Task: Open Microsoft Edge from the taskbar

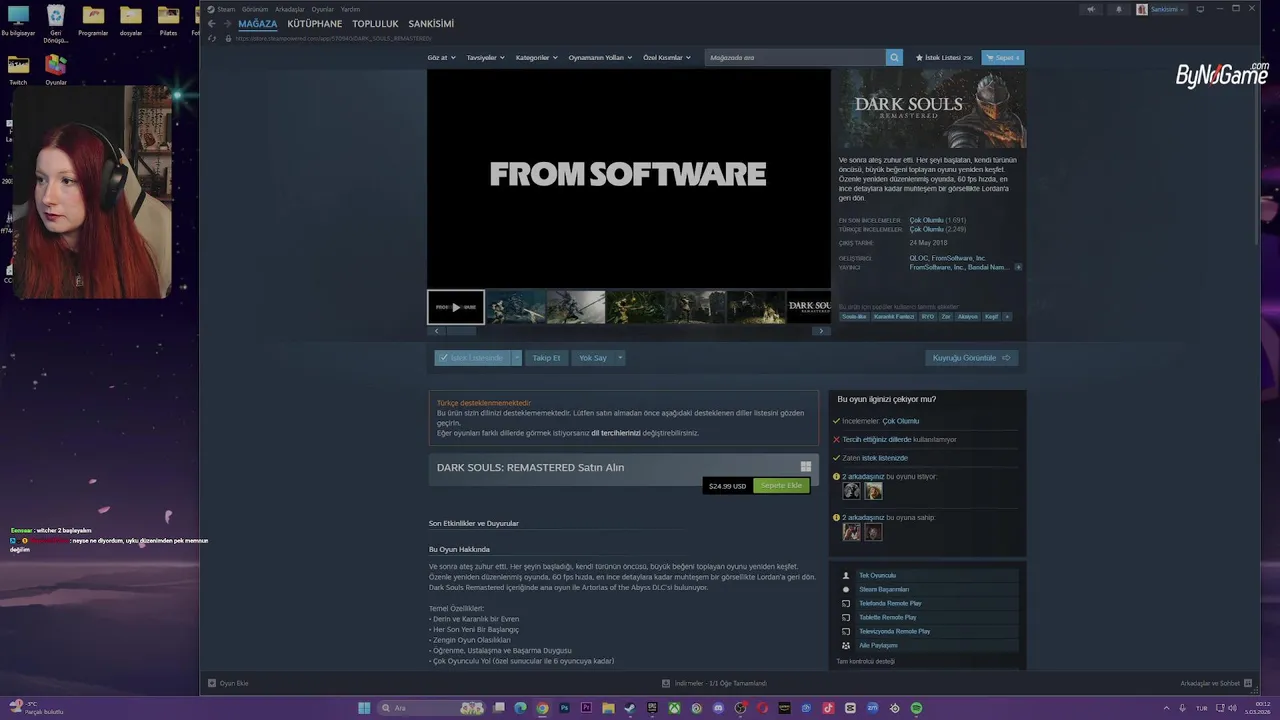Action: pyautogui.click(x=520, y=708)
